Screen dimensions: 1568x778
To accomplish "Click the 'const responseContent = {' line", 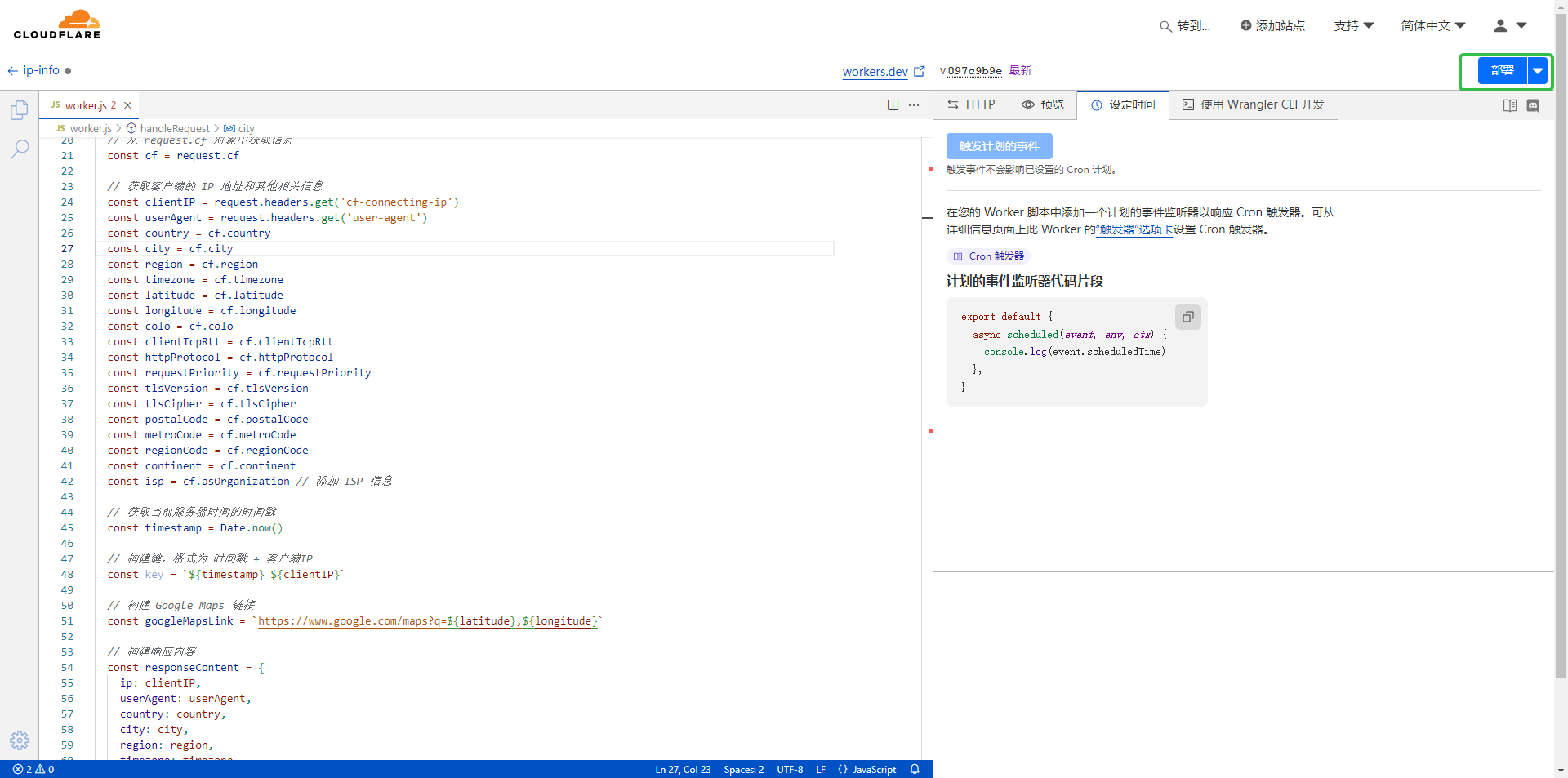I will [x=186, y=668].
